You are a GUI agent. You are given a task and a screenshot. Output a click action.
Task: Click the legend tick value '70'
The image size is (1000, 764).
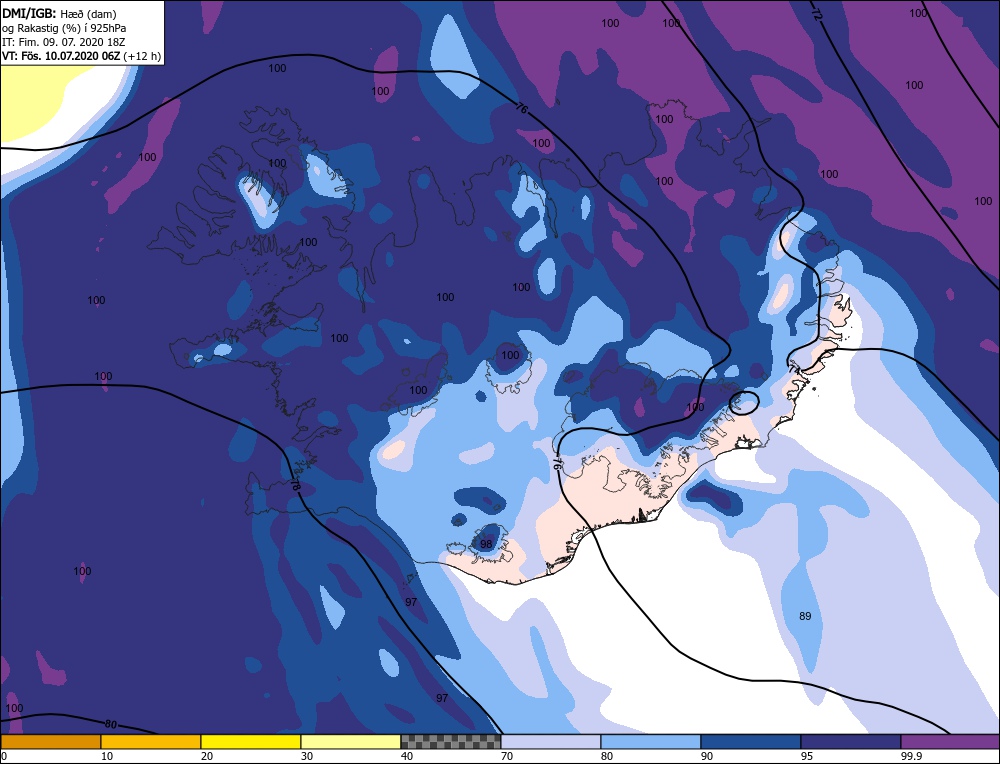[x=508, y=756]
